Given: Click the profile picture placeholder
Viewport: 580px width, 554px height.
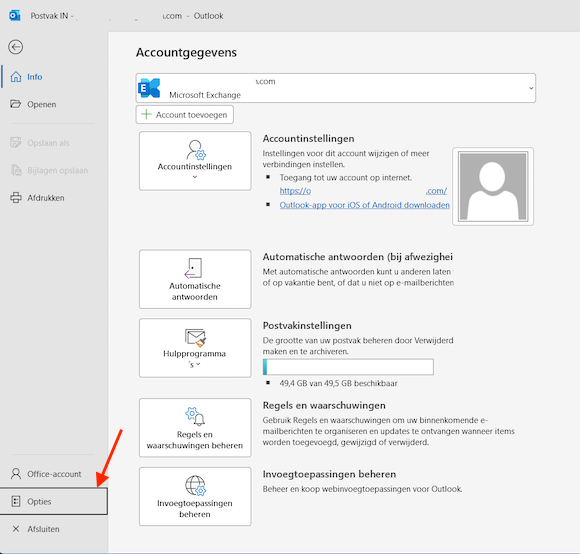Looking at the screenshot, I should pyautogui.click(x=493, y=186).
